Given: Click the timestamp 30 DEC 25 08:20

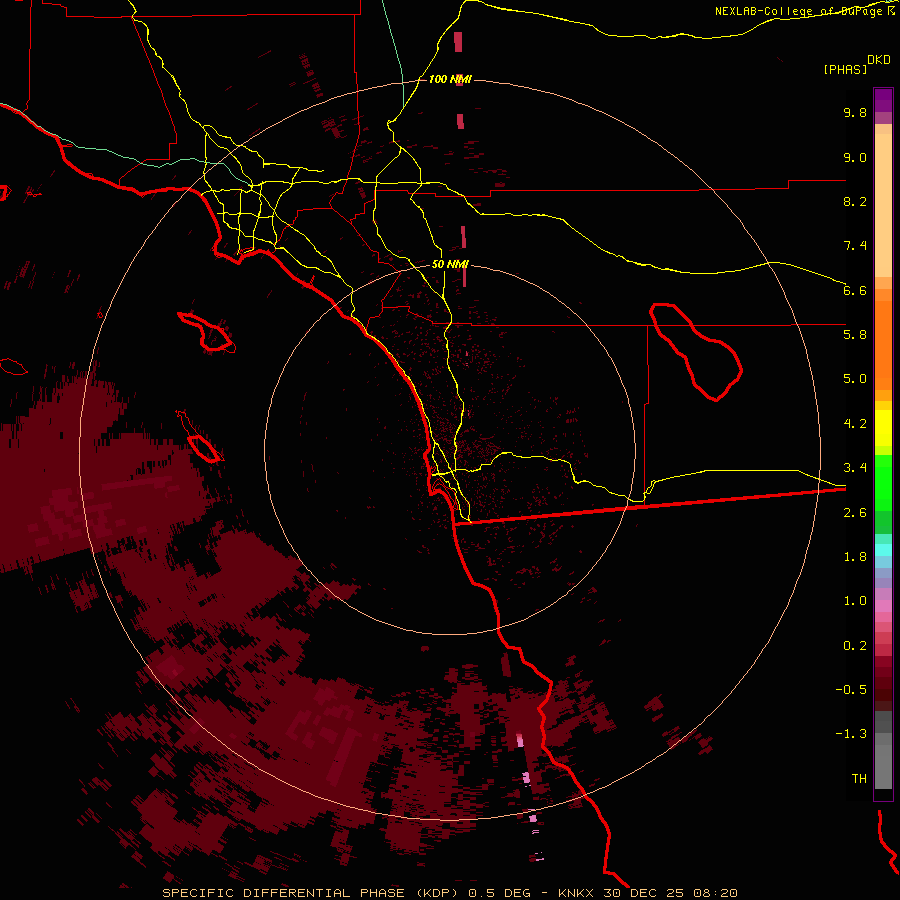Looking at the screenshot, I should click(x=670, y=893).
